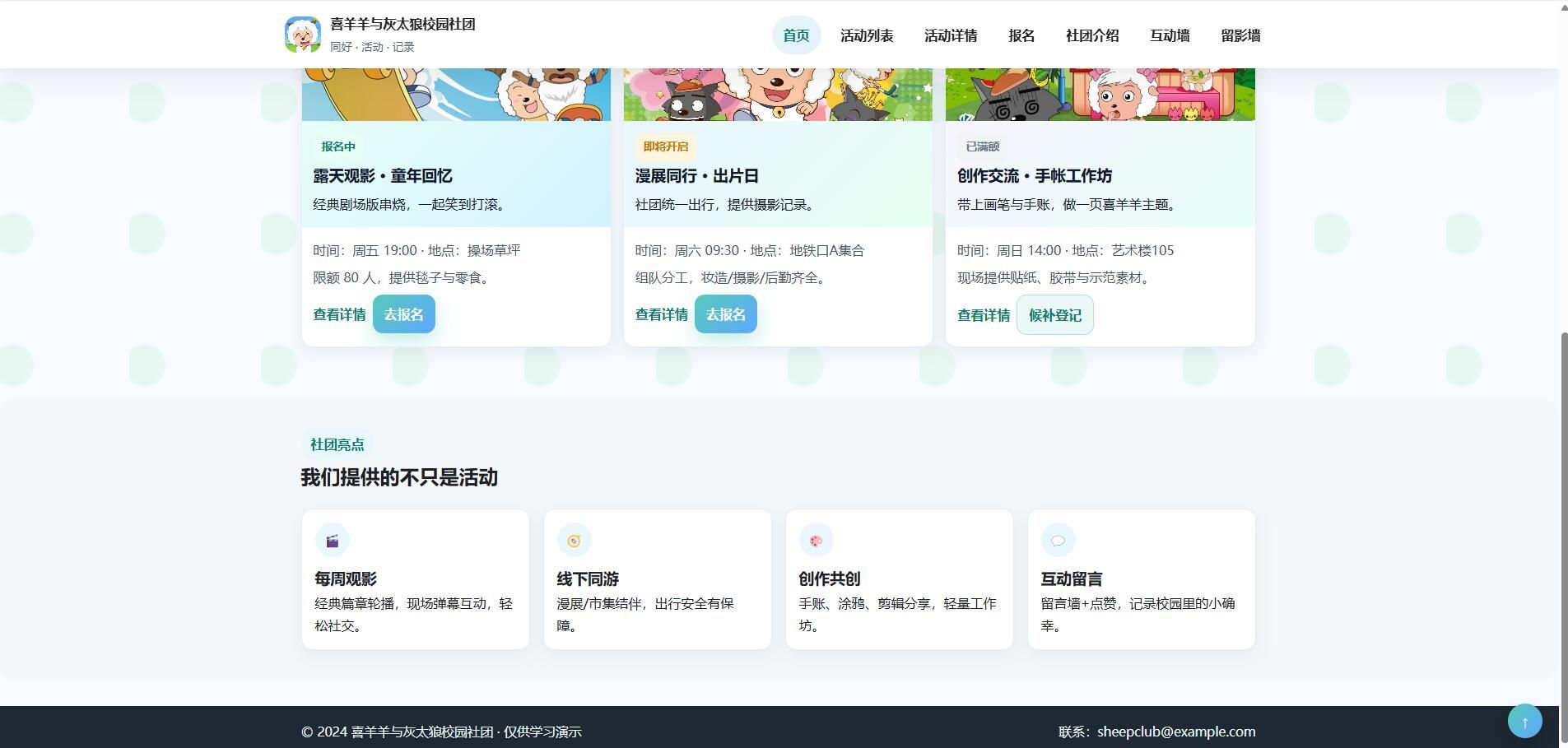Switch to the 首页 tab

click(795, 35)
